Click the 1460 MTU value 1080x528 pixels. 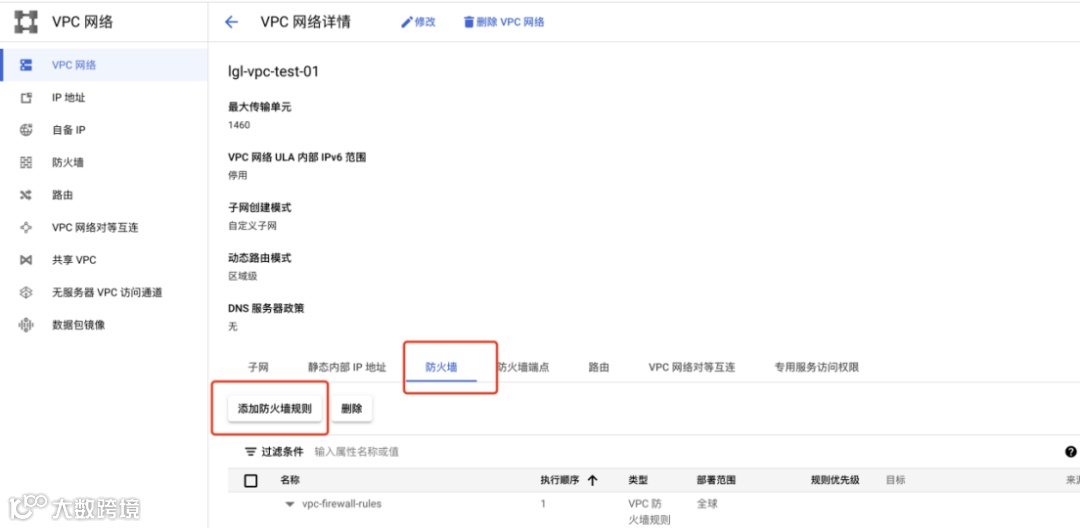[x=239, y=125]
